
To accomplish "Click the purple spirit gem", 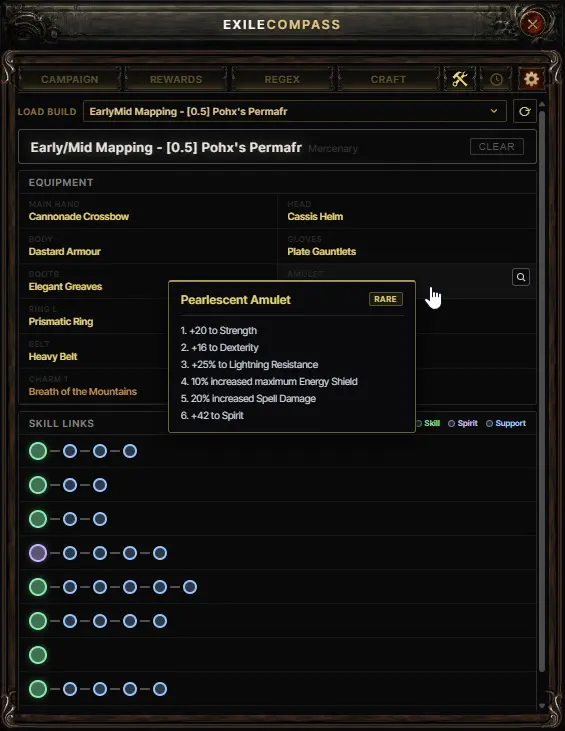I will coord(38,553).
